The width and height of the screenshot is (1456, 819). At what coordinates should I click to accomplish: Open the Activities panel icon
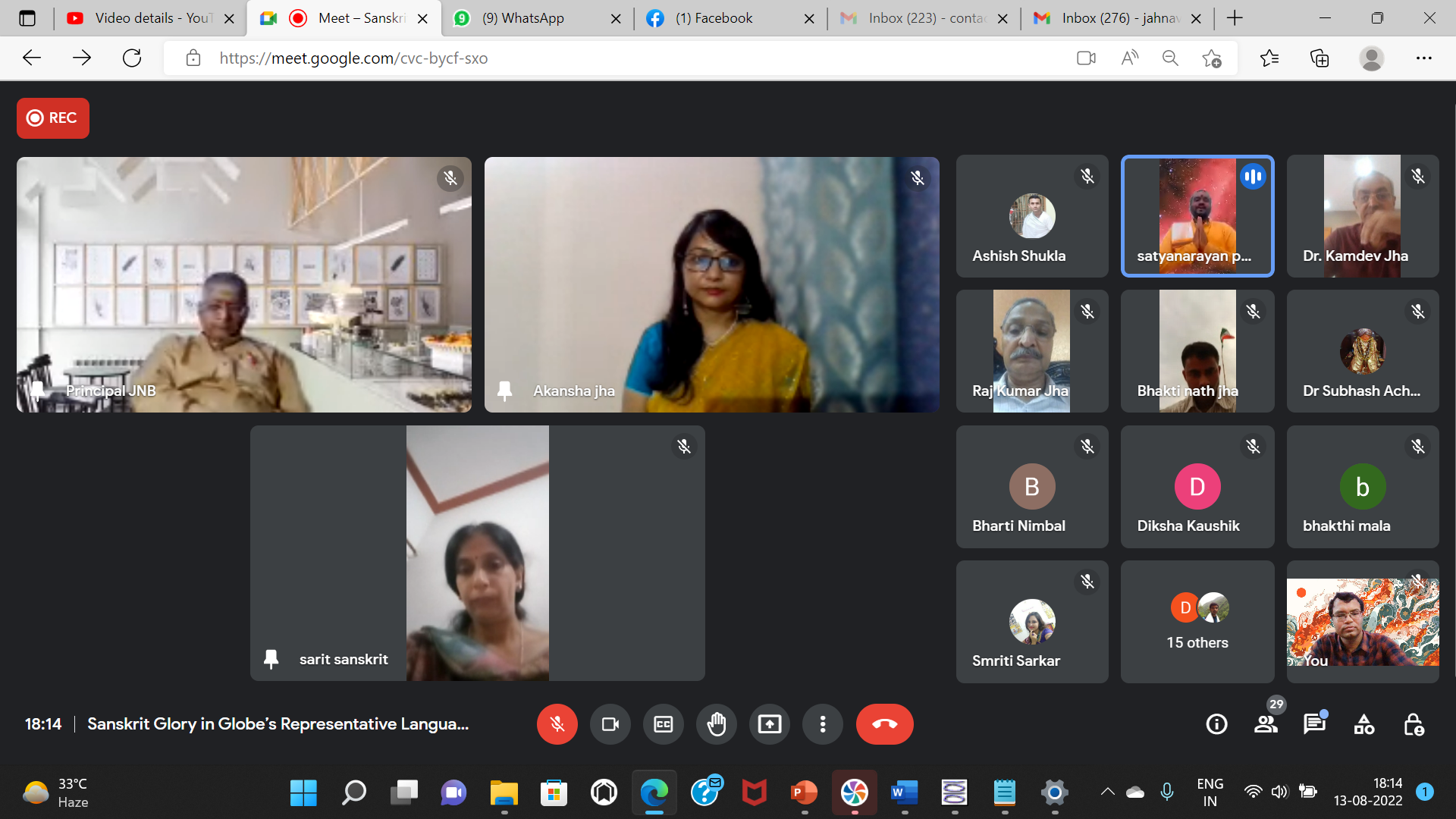[x=1363, y=724]
